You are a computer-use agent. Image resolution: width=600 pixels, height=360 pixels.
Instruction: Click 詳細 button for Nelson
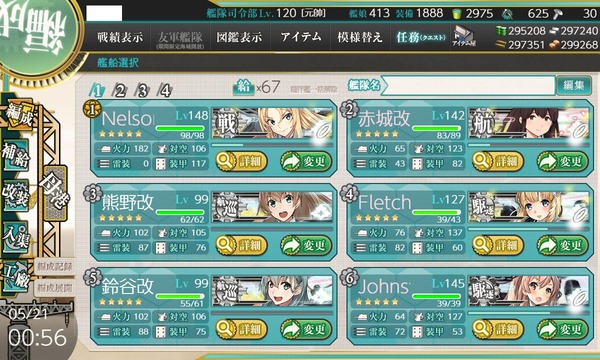tap(241, 161)
